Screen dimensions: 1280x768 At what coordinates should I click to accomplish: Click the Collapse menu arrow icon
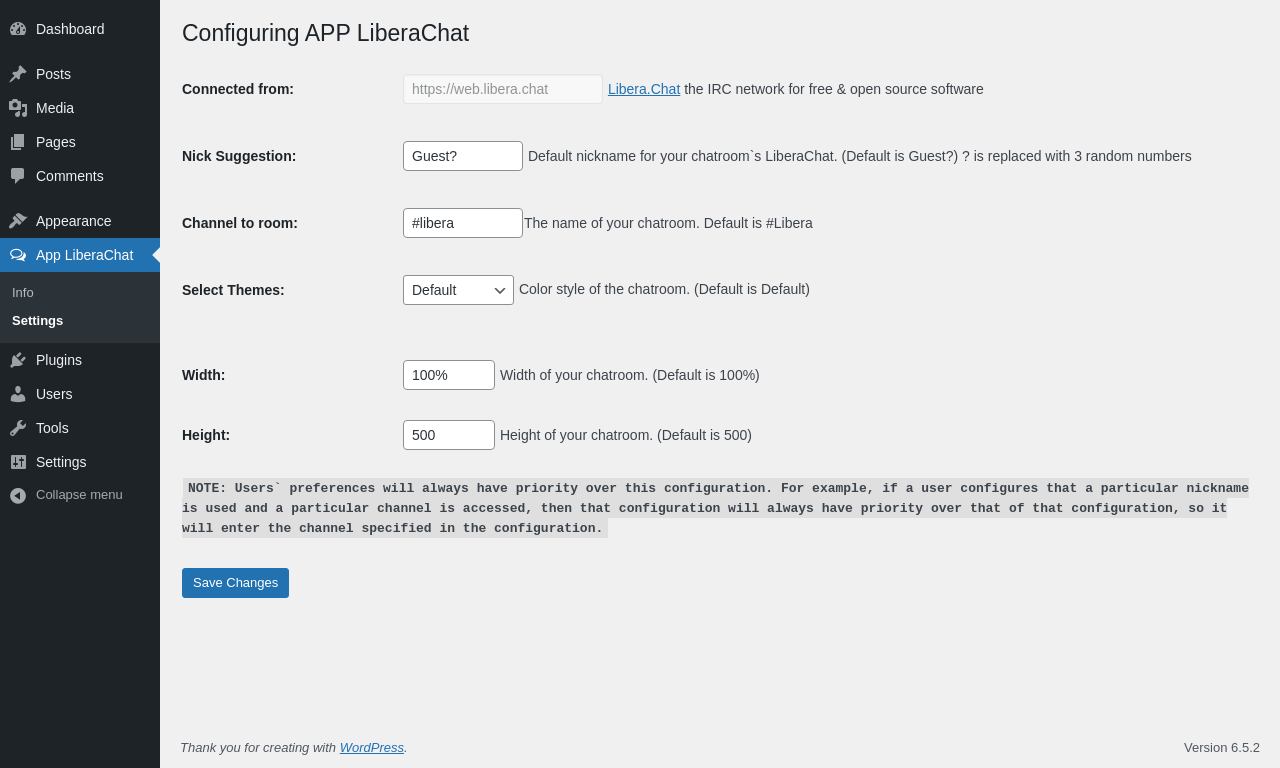(18, 495)
